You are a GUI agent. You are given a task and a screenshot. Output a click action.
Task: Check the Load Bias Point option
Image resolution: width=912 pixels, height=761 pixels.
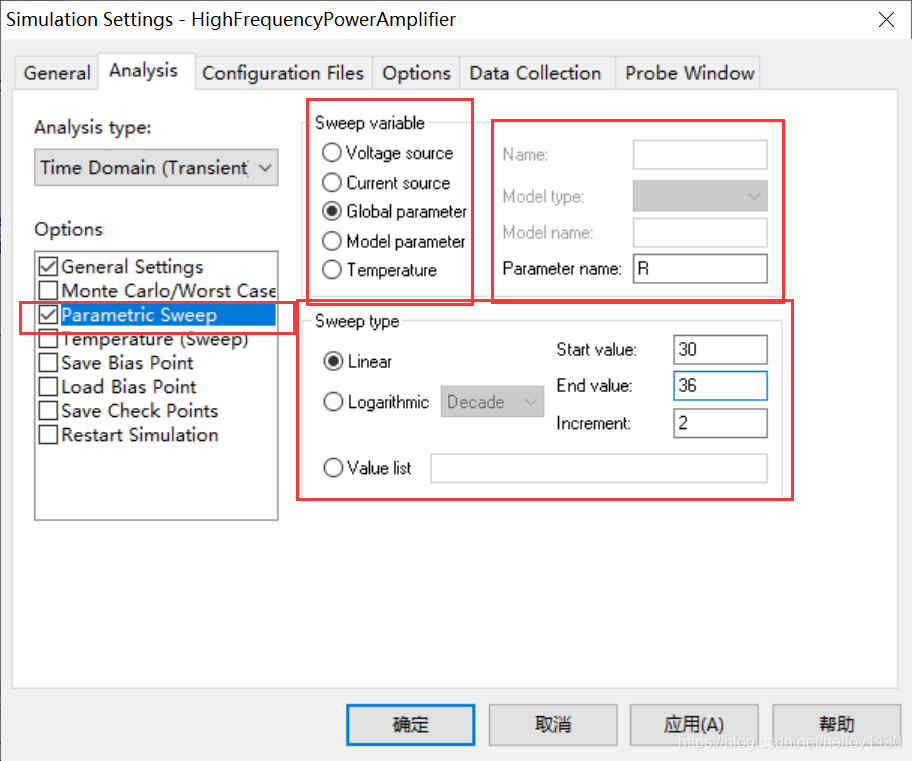pyautogui.click(x=48, y=386)
